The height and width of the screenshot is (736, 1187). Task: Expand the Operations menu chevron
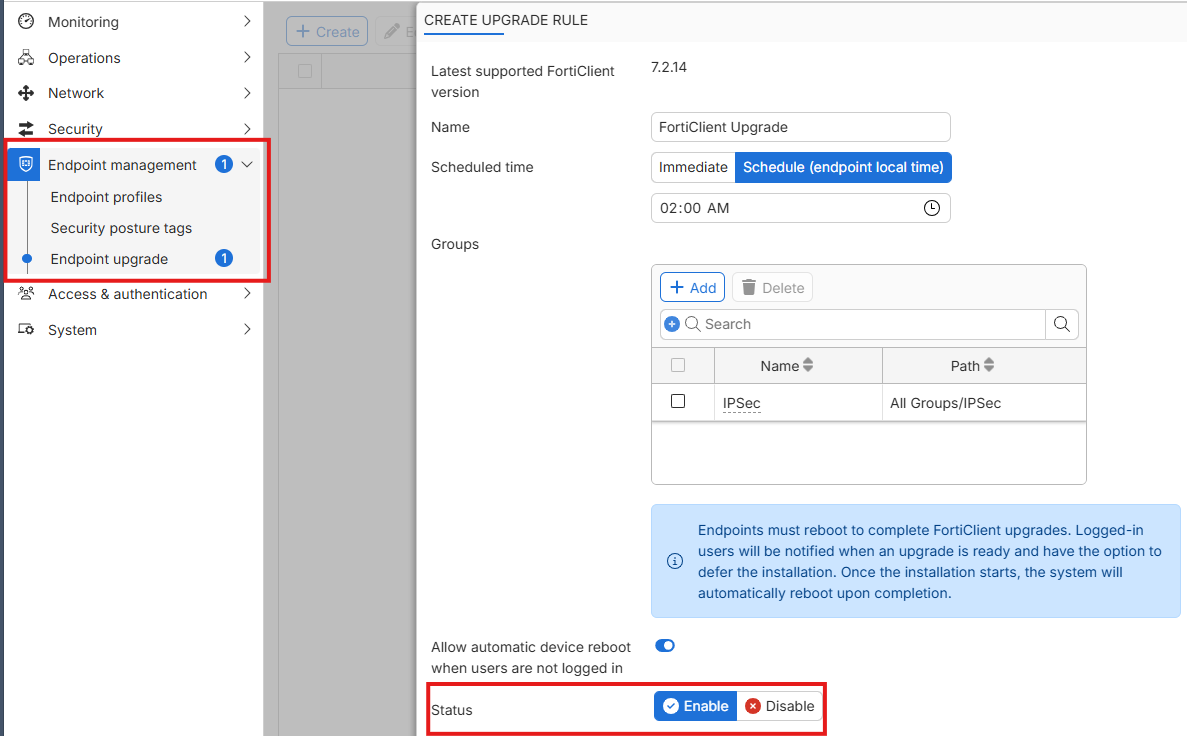[247, 58]
